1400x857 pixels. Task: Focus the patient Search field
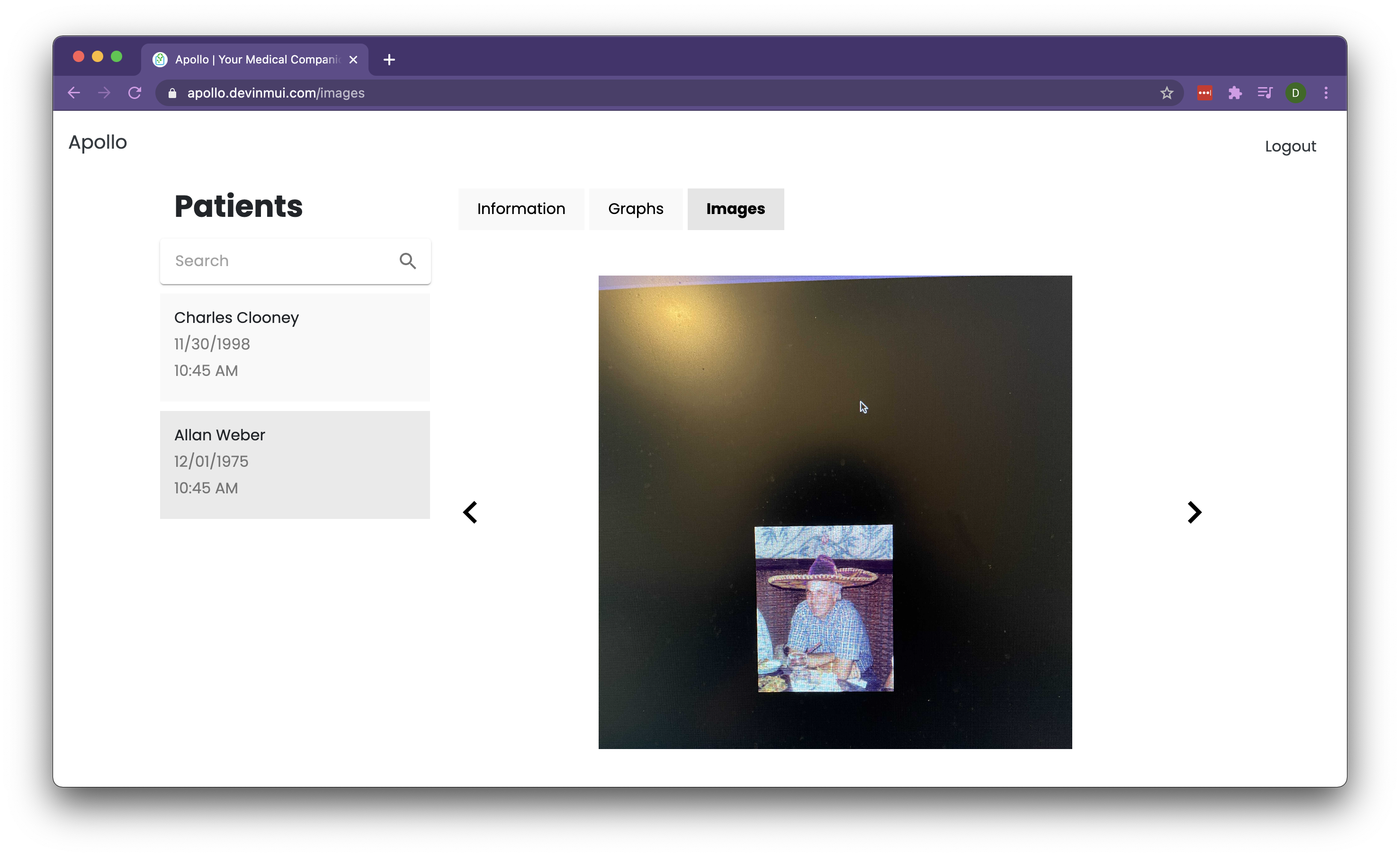278,261
